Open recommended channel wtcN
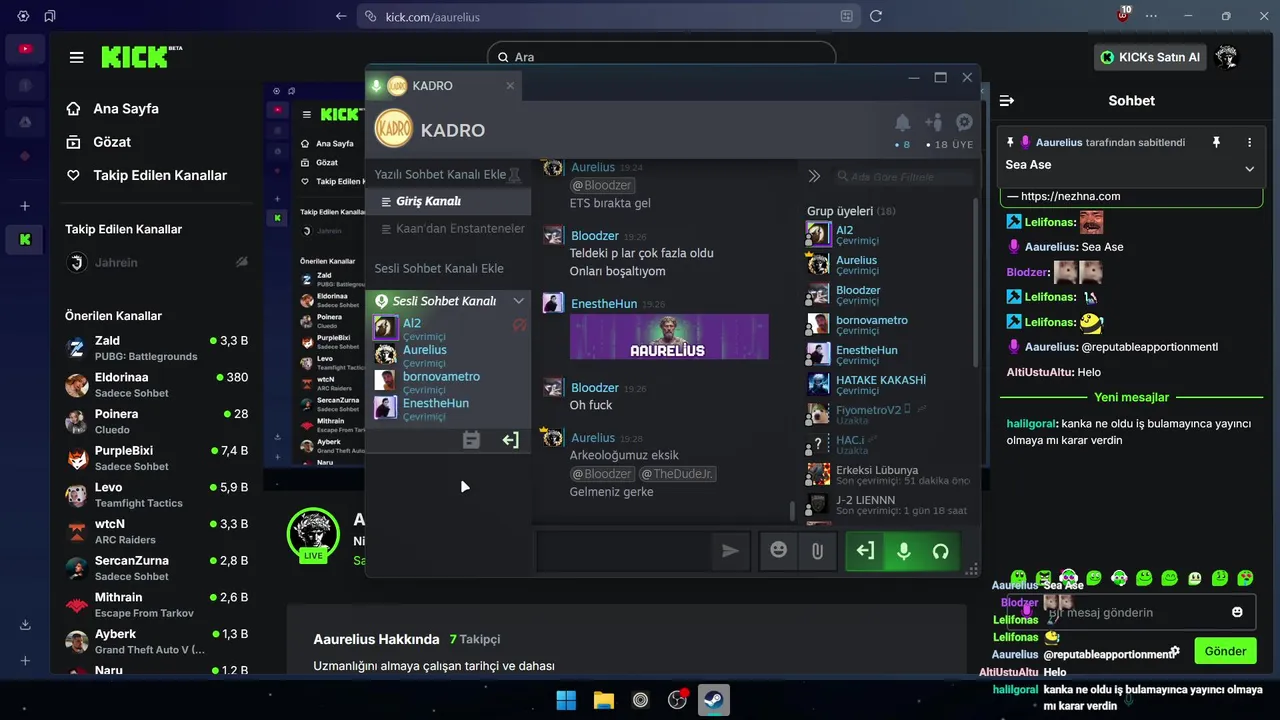 pos(156,531)
